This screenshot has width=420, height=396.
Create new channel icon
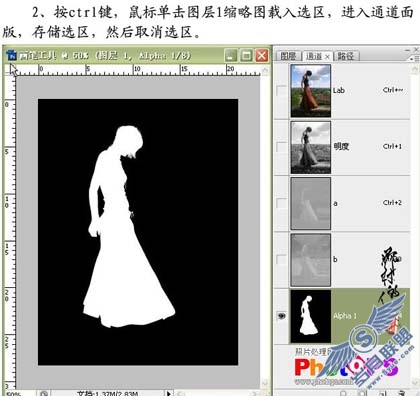(x=383, y=393)
